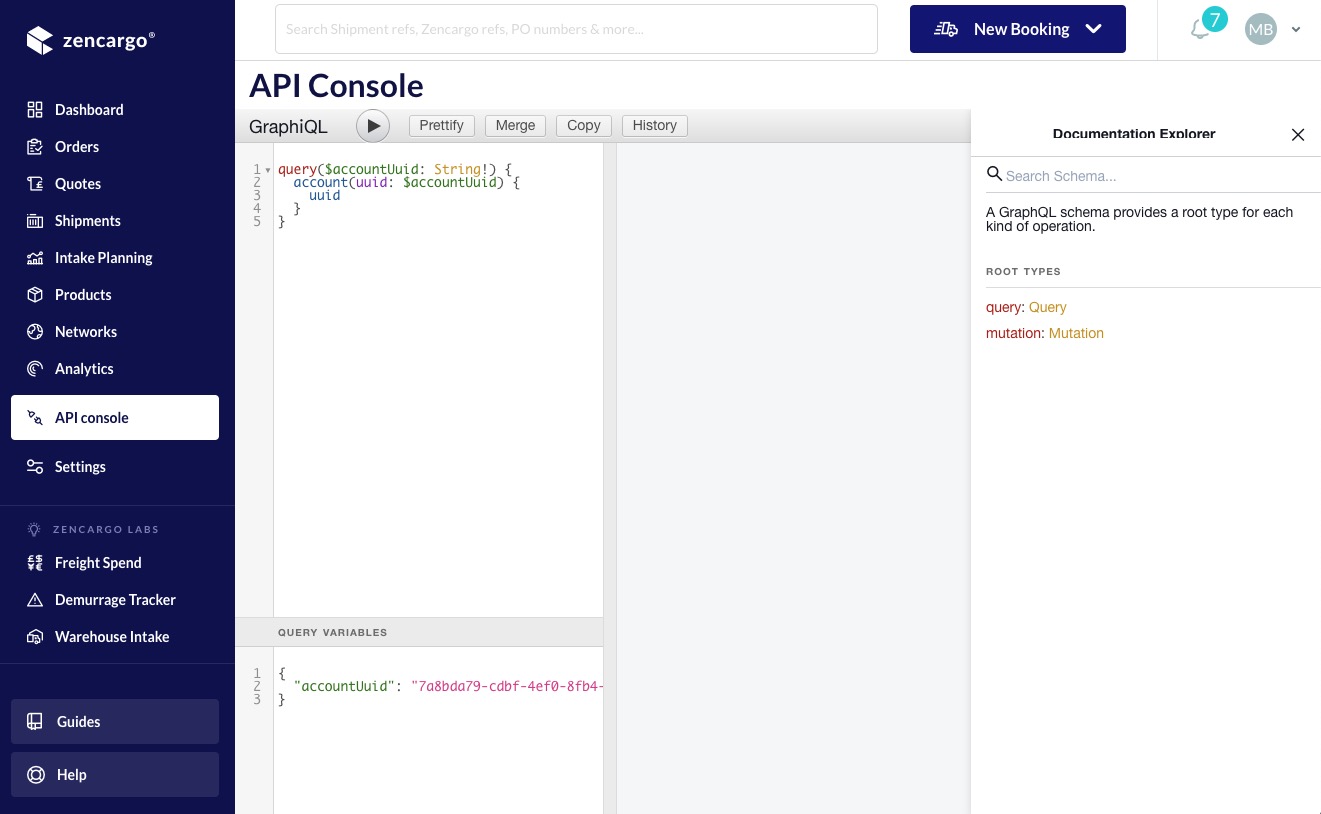Open the Dashboard from the sidebar
This screenshot has width=1321, height=814.
coord(89,109)
